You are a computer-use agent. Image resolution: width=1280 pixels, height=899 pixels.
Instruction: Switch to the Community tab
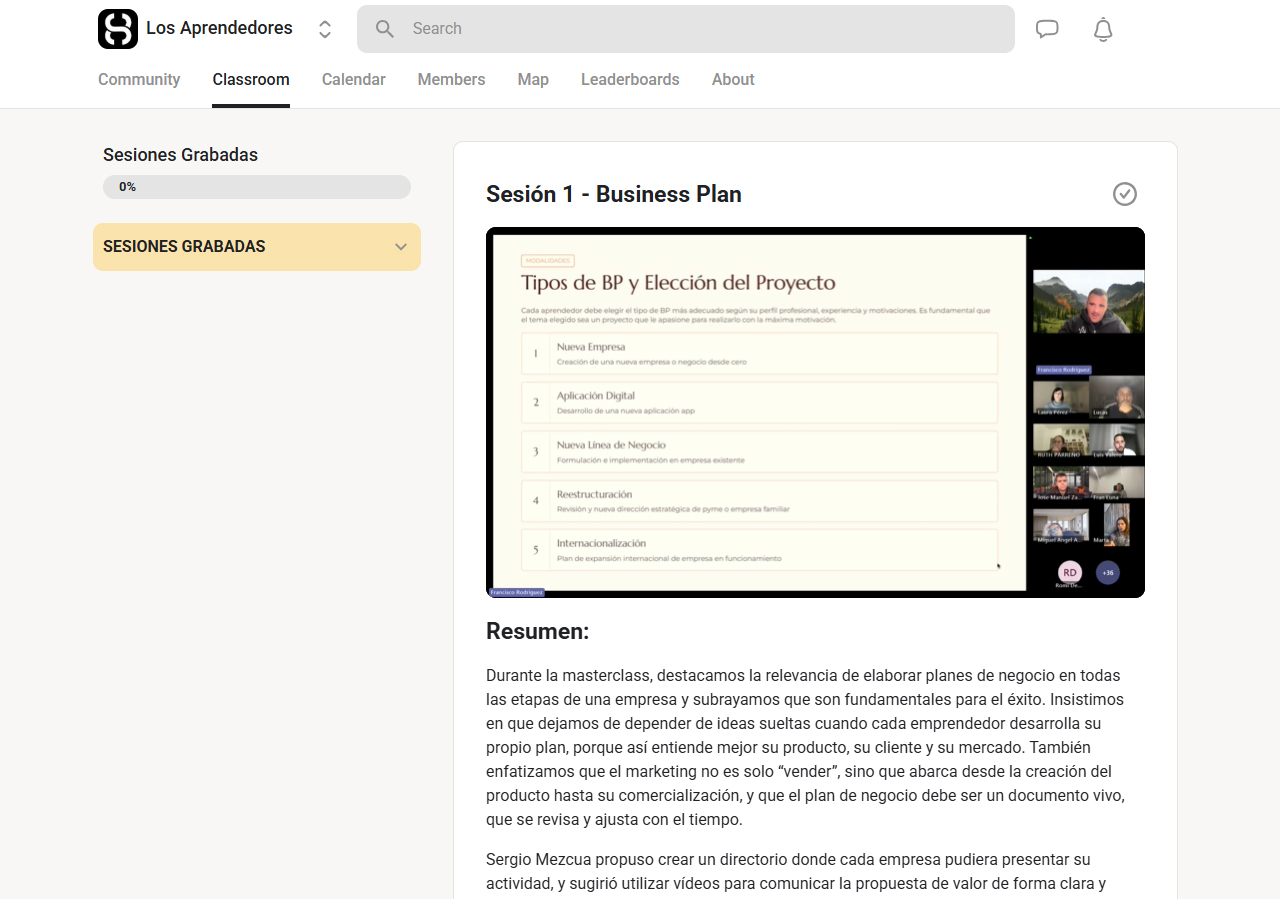pyautogui.click(x=139, y=80)
